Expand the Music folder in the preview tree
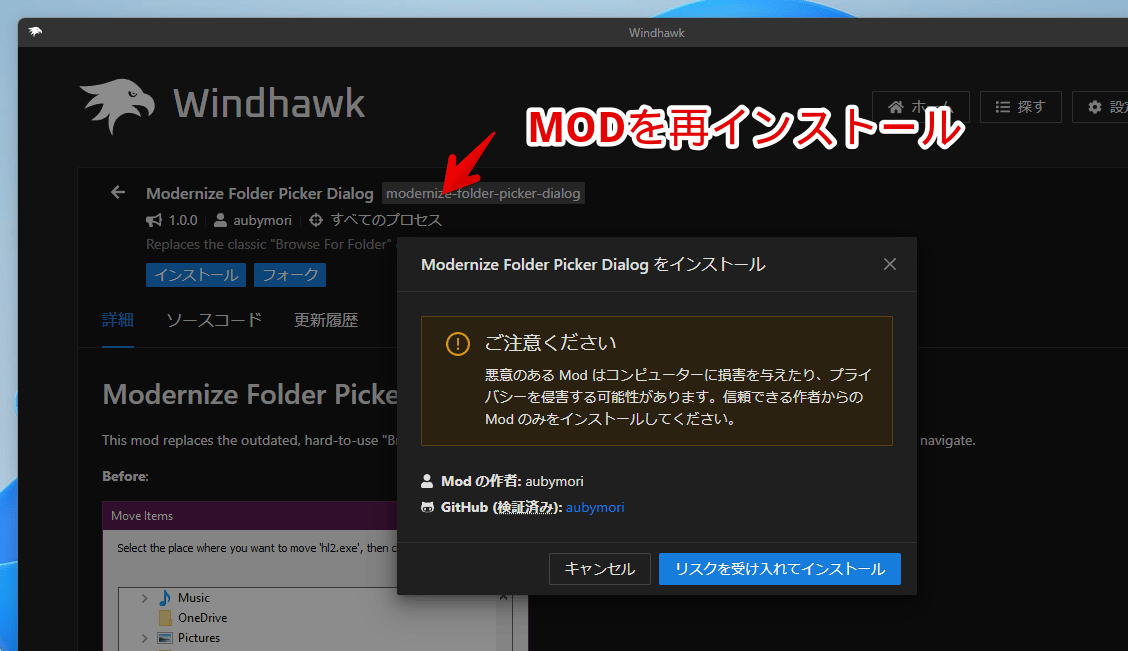The height and width of the screenshot is (651, 1128). tap(144, 598)
